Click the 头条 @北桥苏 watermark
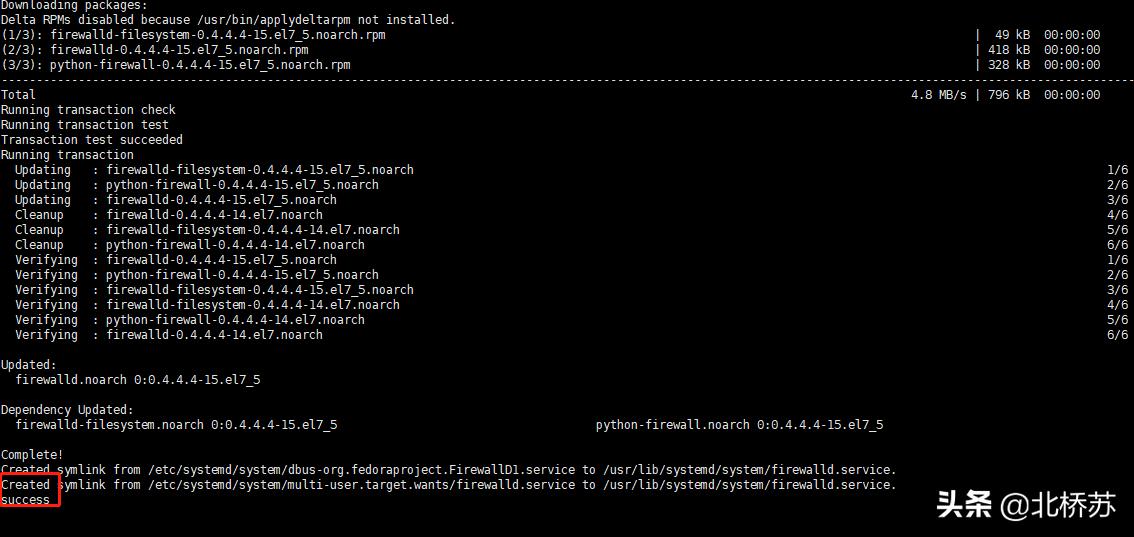The height and width of the screenshot is (537, 1134). [x=1025, y=505]
